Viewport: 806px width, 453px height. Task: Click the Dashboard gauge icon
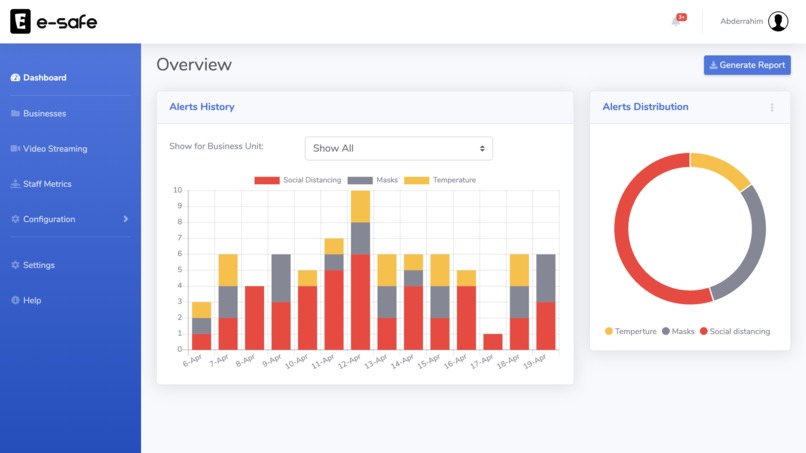(x=15, y=78)
